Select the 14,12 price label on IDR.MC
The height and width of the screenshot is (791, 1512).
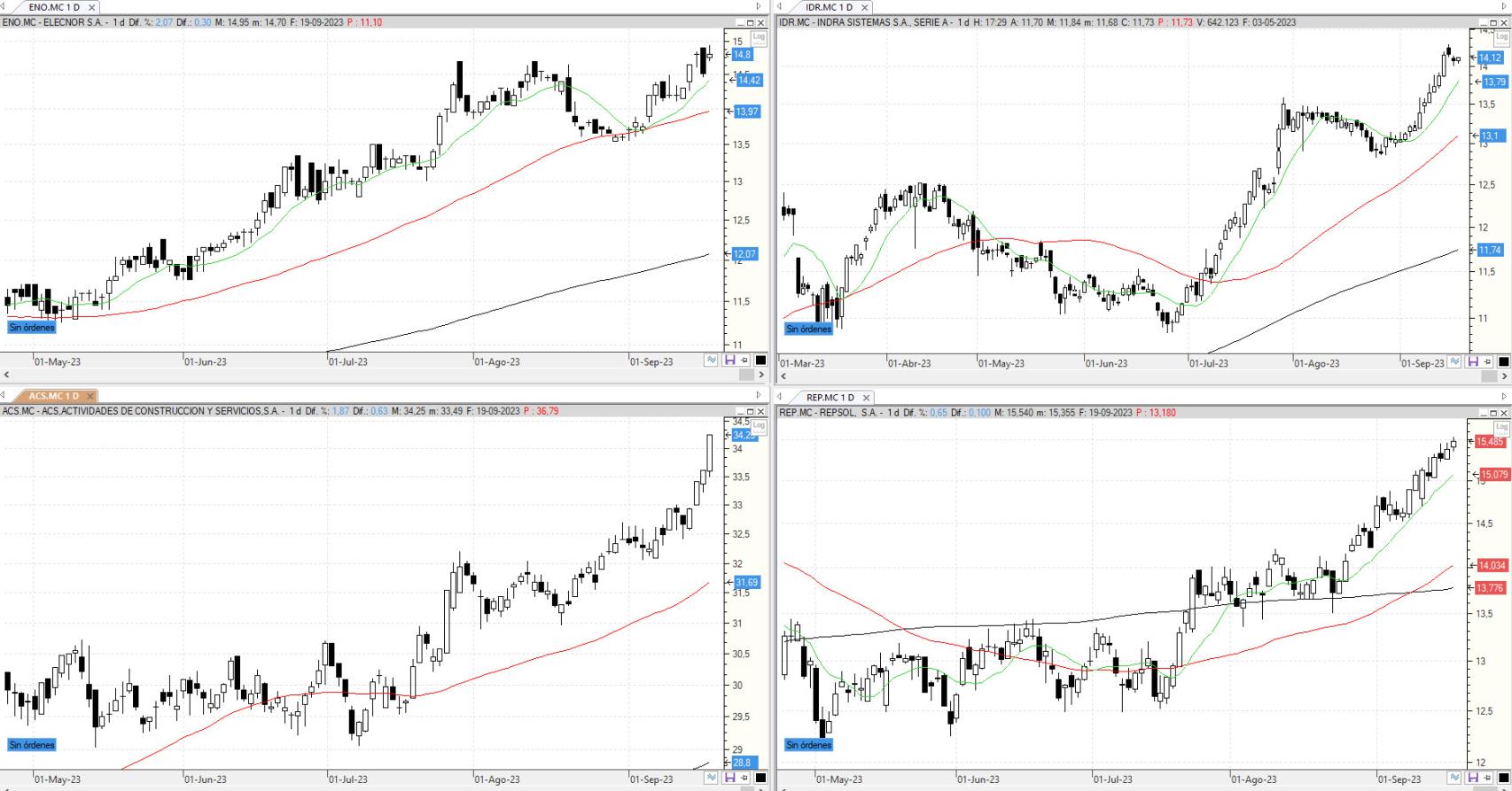coord(1490,58)
